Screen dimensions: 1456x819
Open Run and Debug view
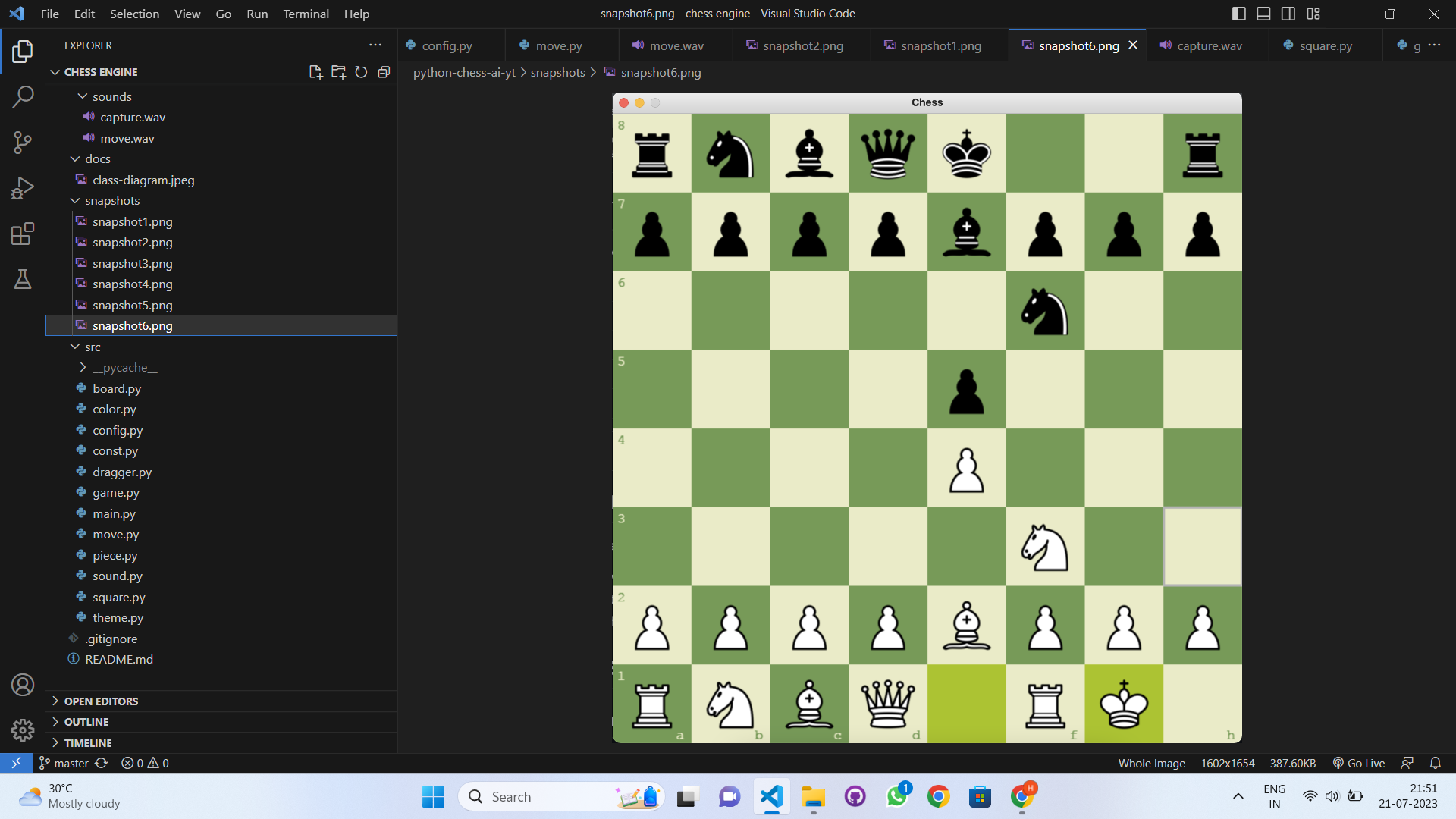coord(23,188)
